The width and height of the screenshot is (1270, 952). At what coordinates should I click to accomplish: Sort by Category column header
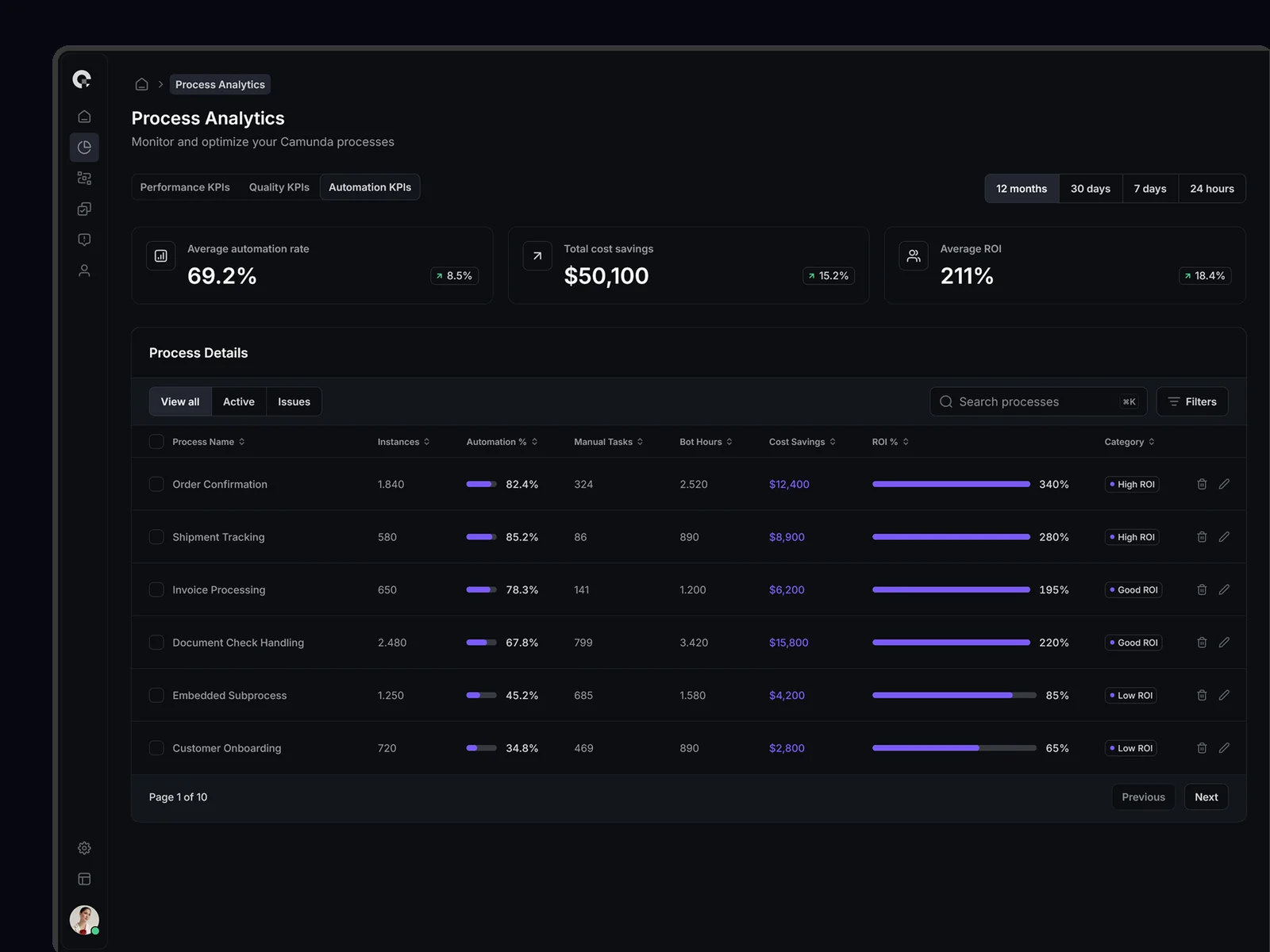tap(1129, 442)
